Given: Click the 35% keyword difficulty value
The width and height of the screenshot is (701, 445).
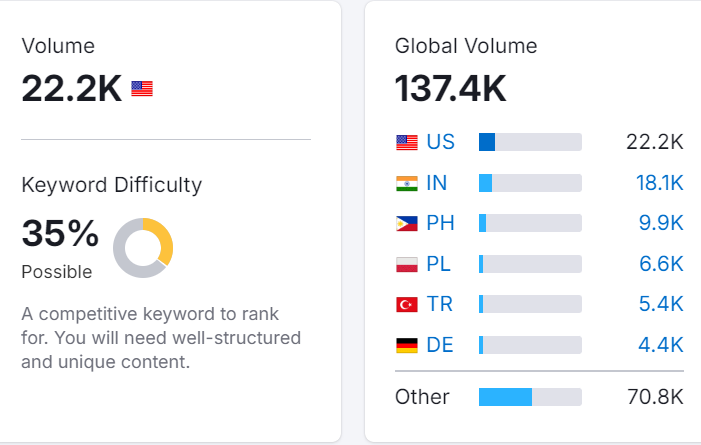Looking at the screenshot, I should (60, 234).
